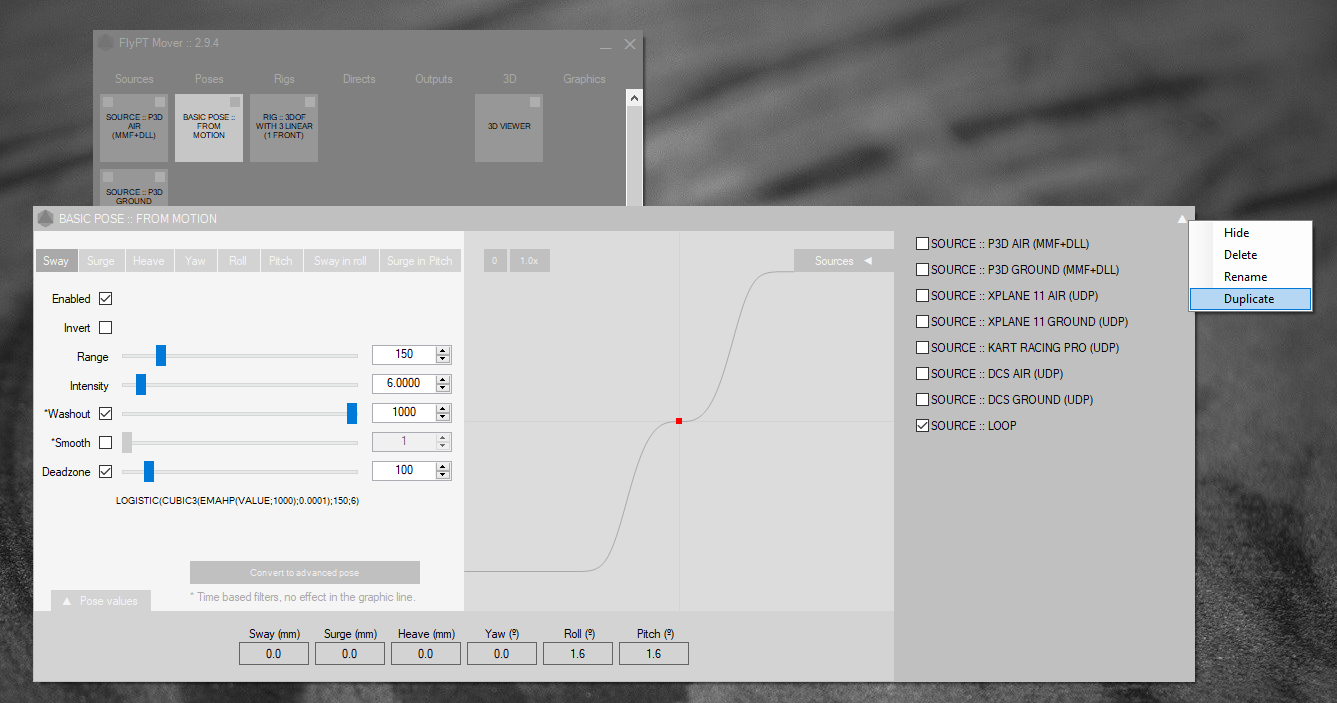Viewport: 1337px width, 703px height.
Task: Click Convert to advanced pose button
Action: click(x=305, y=573)
